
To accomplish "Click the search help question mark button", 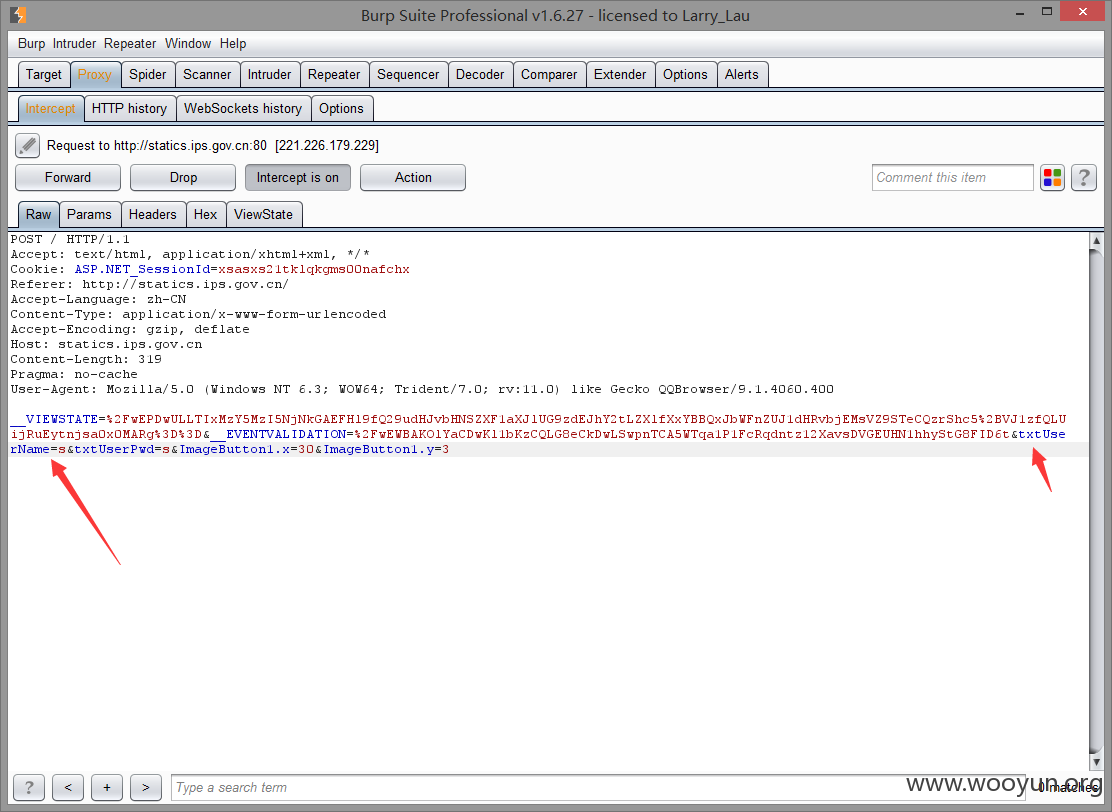I will pos(29,787).
